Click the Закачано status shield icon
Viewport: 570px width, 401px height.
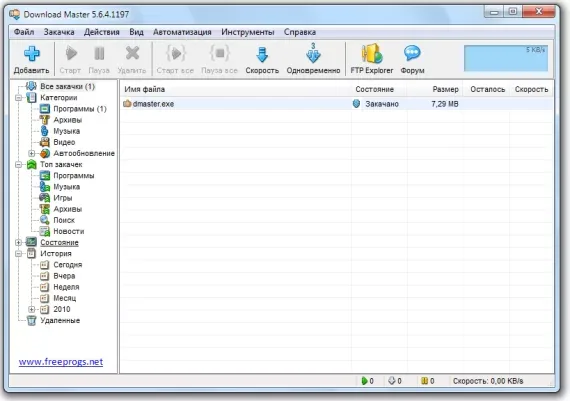click(356, 104)
